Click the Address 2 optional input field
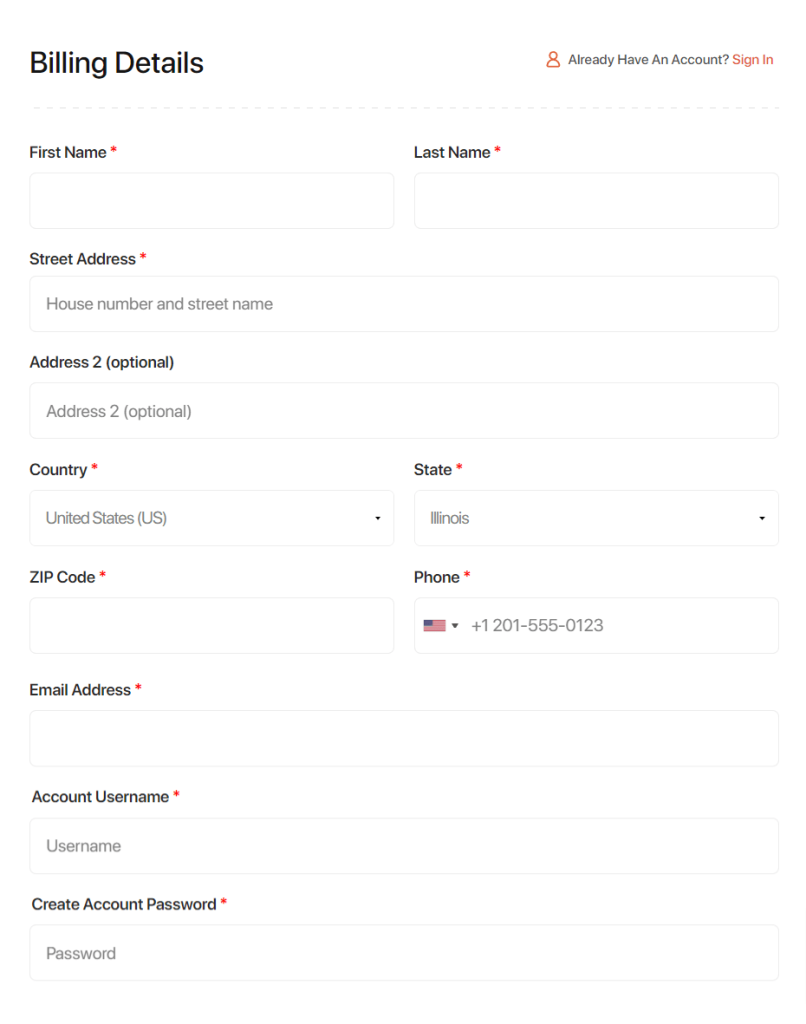The image size is (806, 1024). point(404,411)
